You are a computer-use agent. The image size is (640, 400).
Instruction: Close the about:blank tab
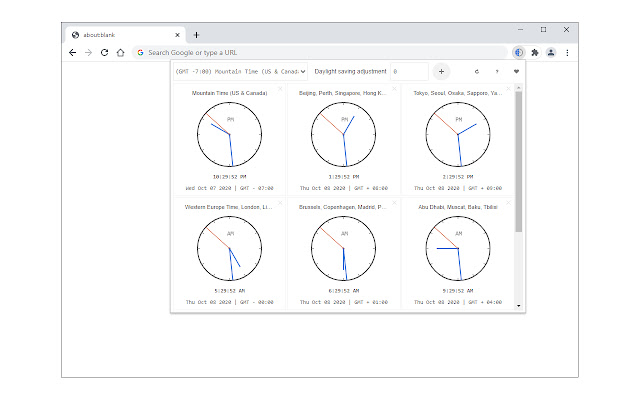point(178,35)
